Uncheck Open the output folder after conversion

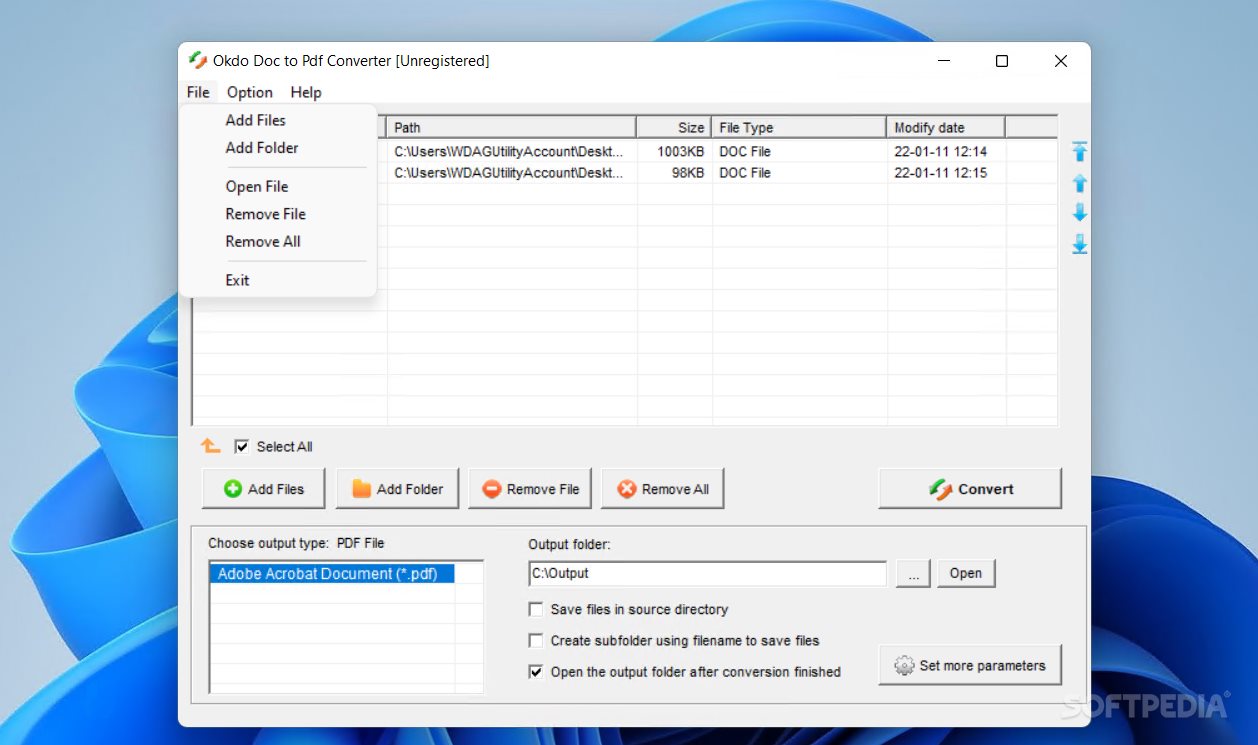(x=536, y=672)
